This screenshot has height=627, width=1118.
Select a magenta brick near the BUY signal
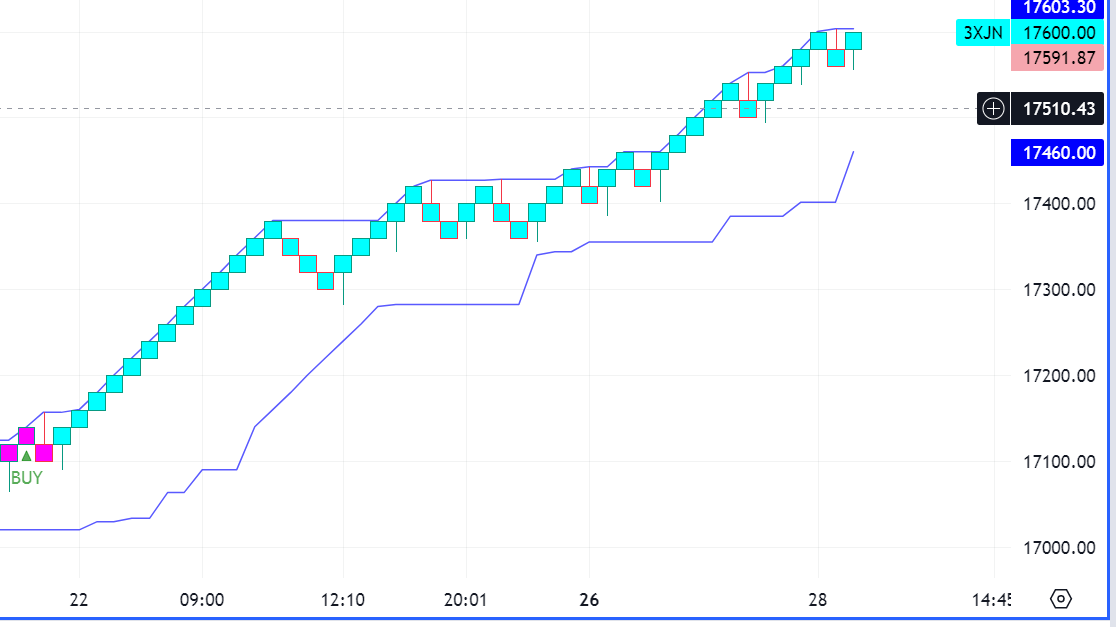(x=25, y=436)
